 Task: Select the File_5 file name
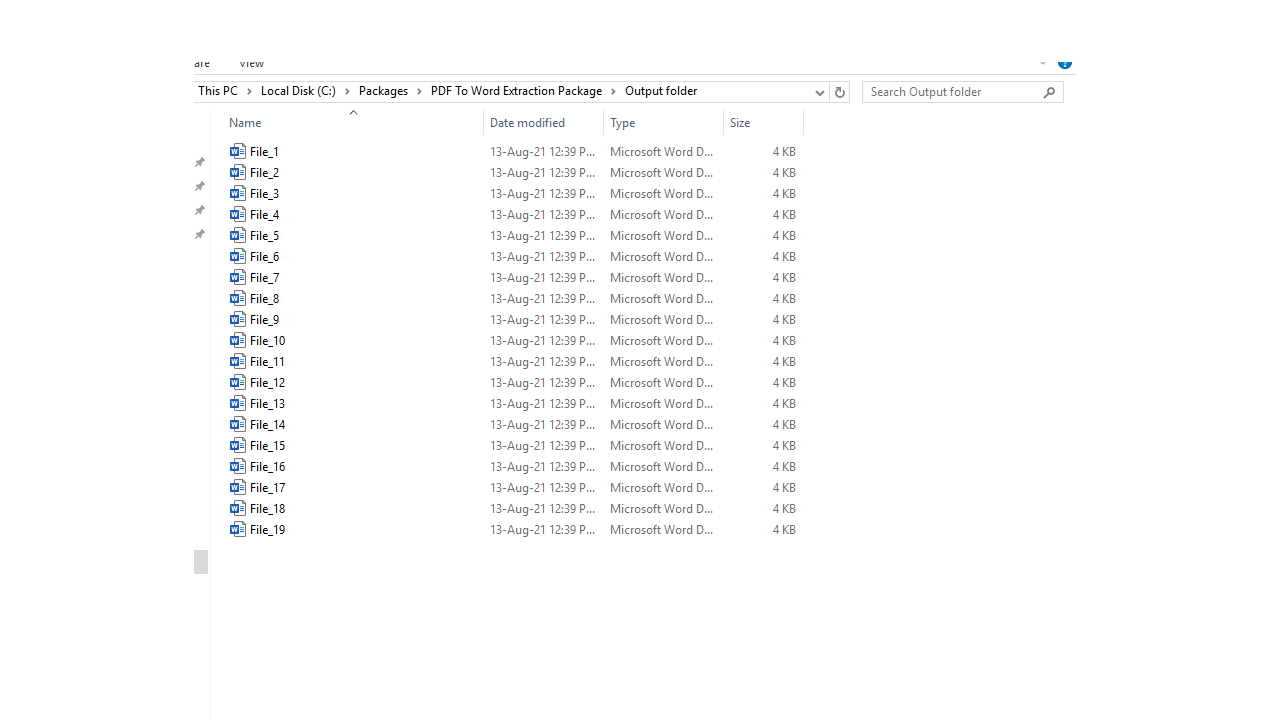click(264, 236)
